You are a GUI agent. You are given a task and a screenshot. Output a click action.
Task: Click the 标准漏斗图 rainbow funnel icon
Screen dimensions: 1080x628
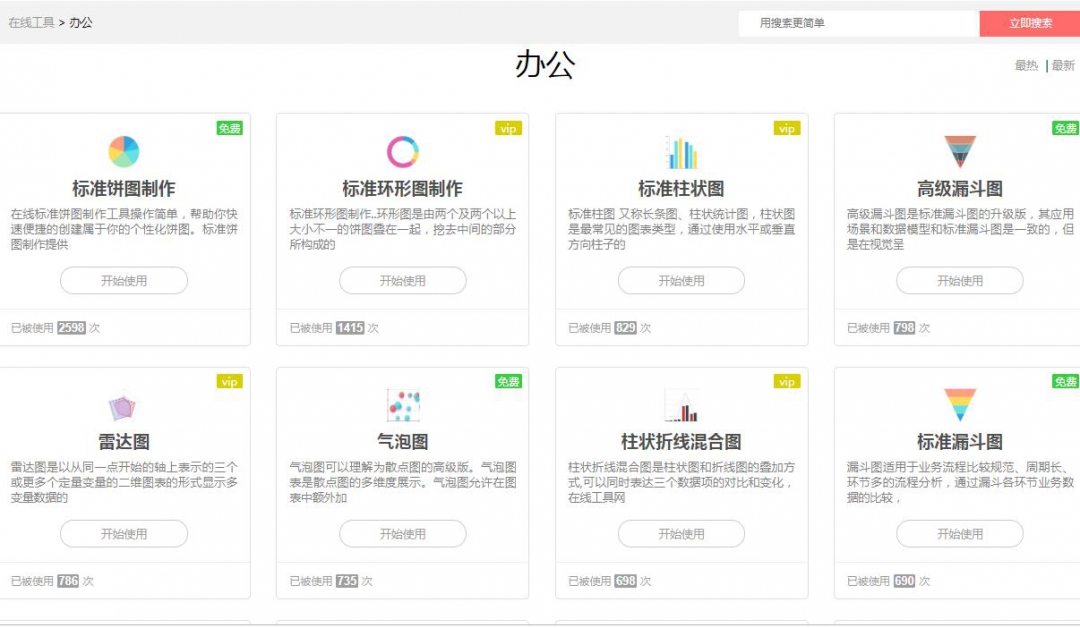[x=959, y=405]
